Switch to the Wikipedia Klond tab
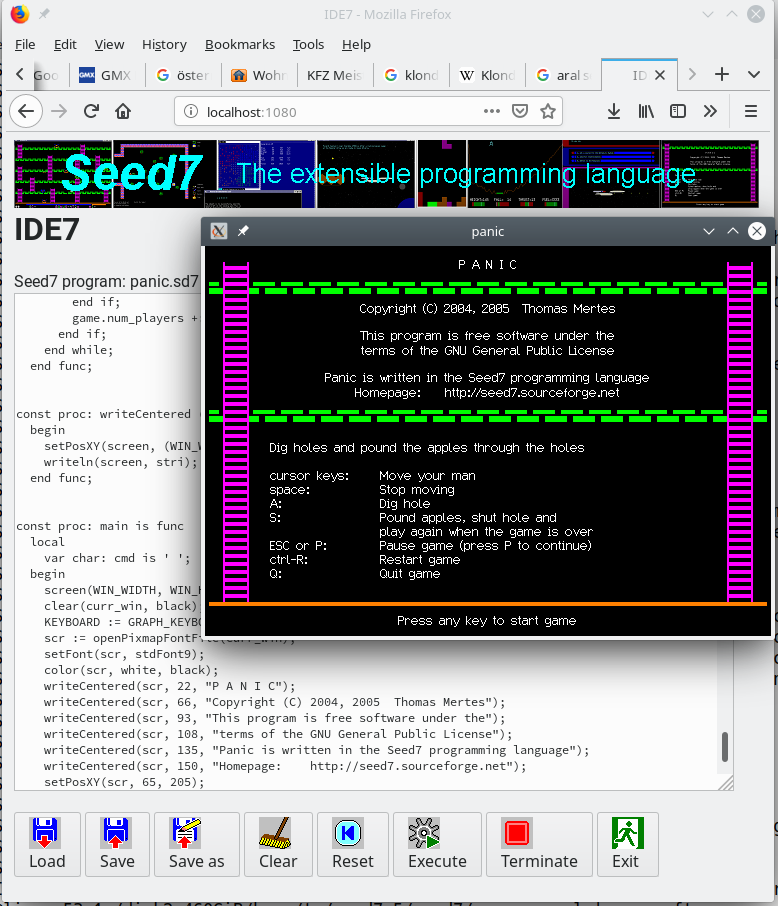Image resolution: width=778 pixels, height=906 pixels. coord(487,75)
